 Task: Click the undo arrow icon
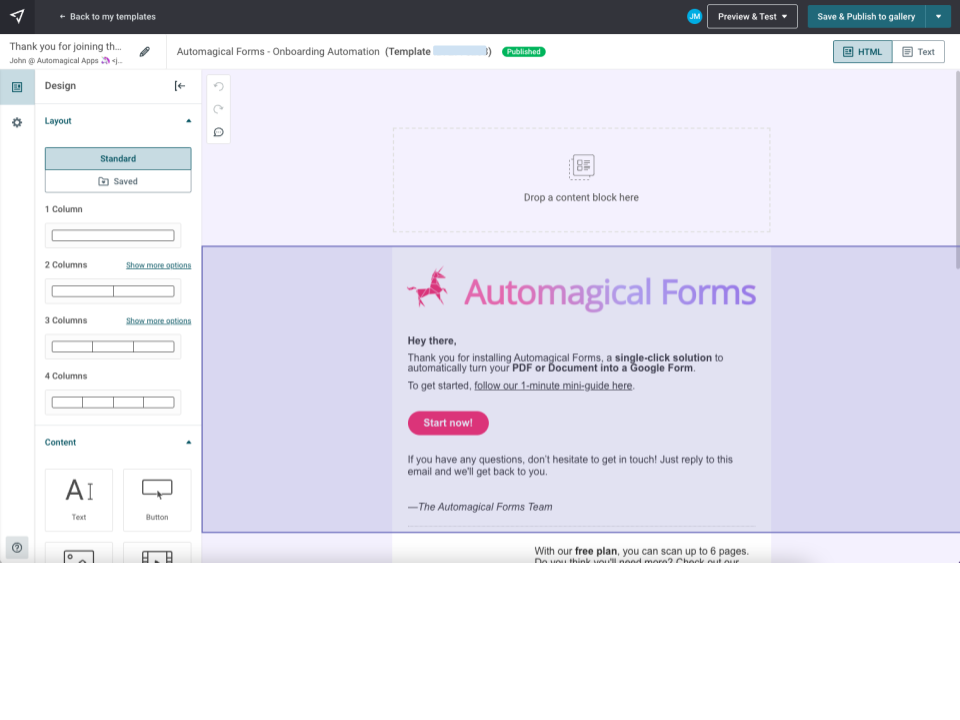click(x=219, y=86)
